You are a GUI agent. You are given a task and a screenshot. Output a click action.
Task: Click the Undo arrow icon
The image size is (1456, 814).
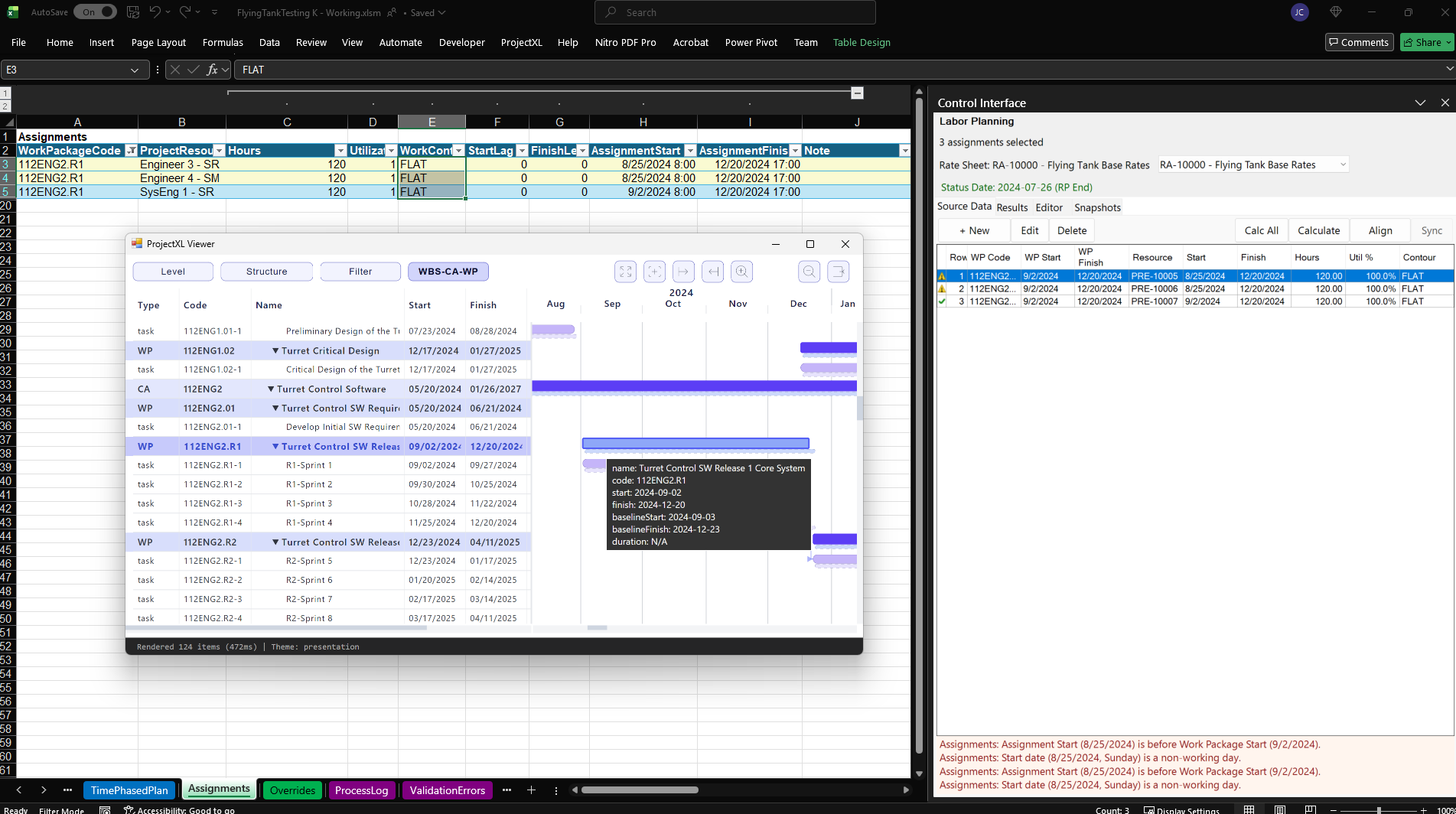coord(155,12)
